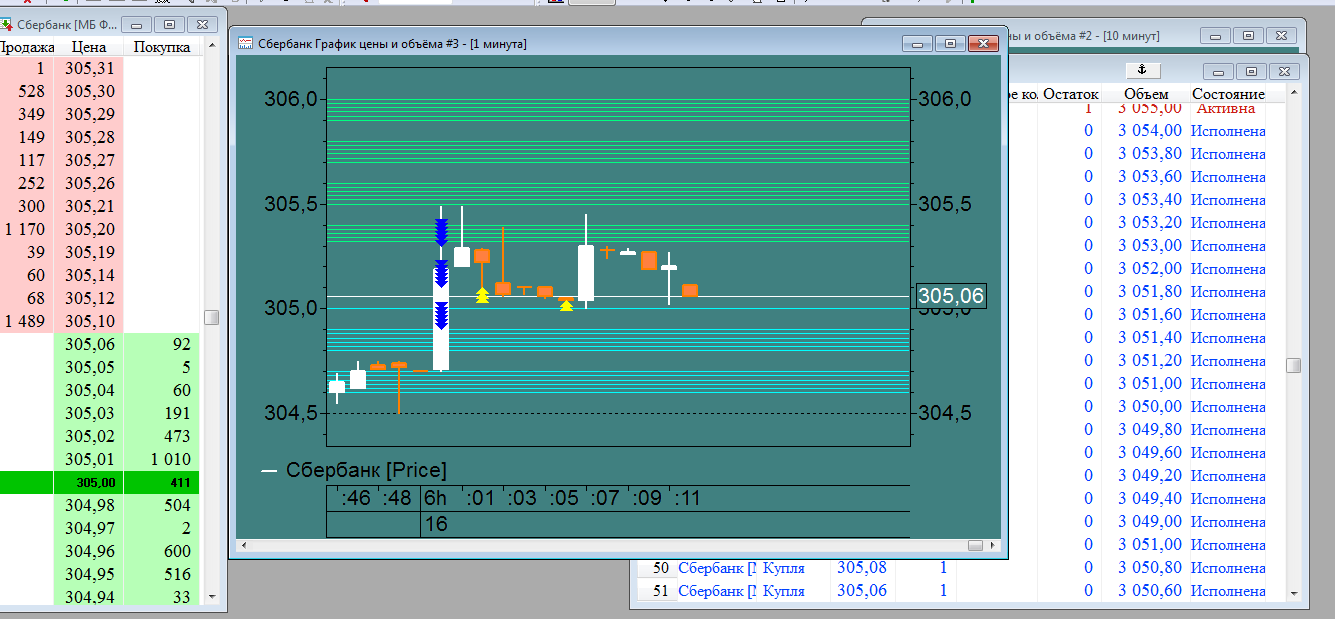Select the 305,20 ask row with 1 170 lots
The height and width of the screenshot is (619, 1335).
click(x=100, y=229)
